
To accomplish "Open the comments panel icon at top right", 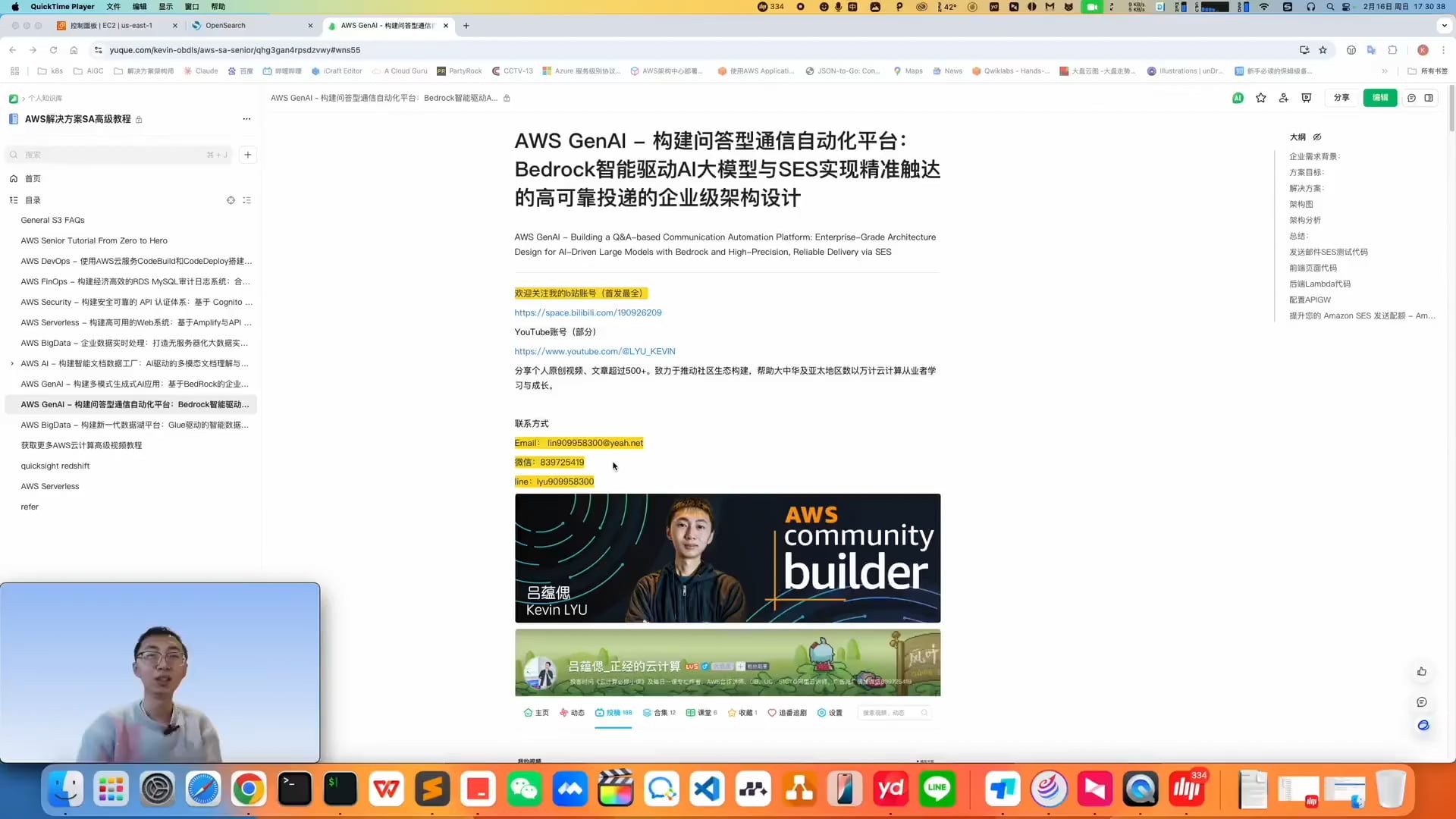I will point(1411,98).
